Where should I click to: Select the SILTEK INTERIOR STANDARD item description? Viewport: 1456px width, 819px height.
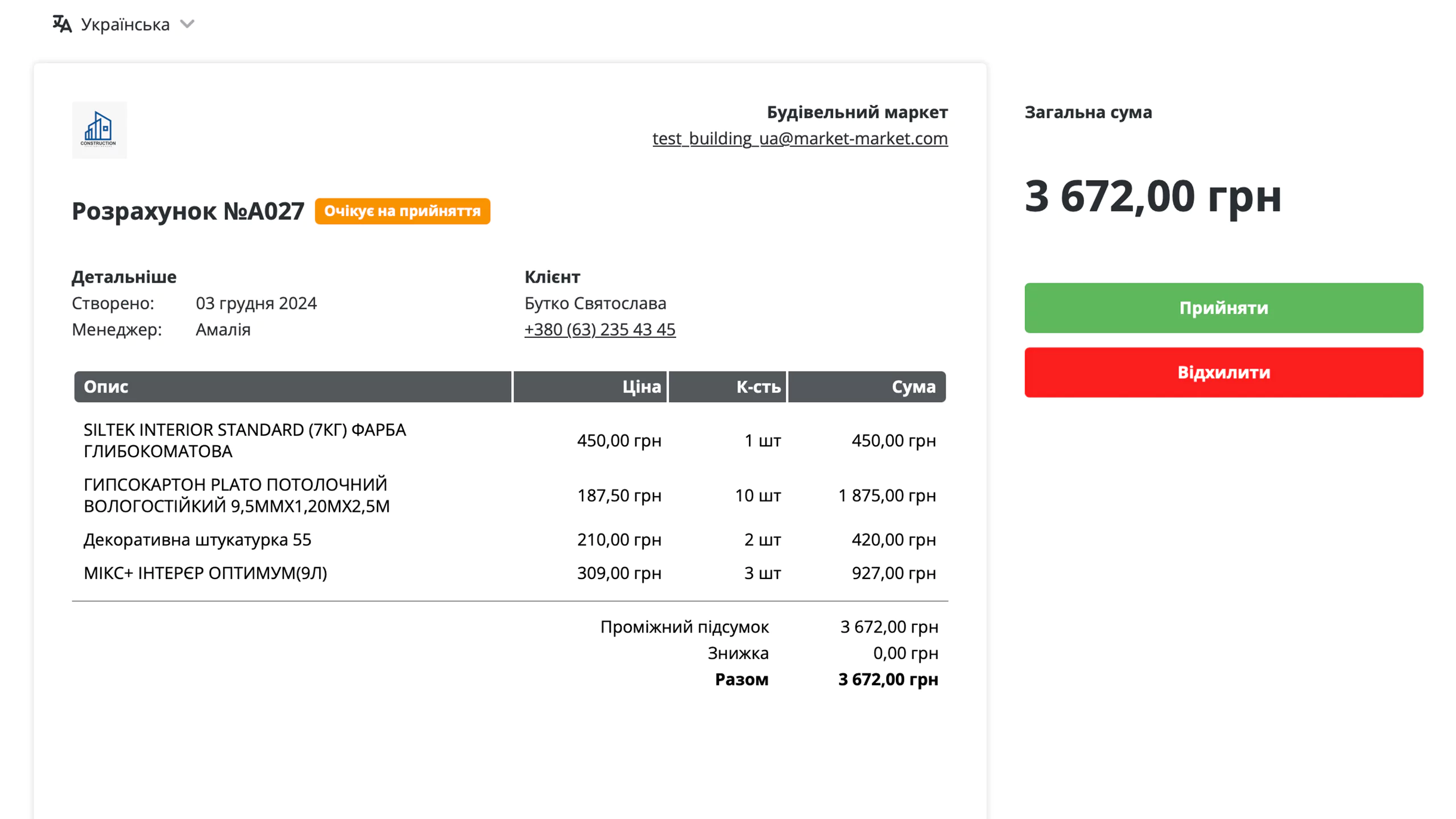click(245, 440)
